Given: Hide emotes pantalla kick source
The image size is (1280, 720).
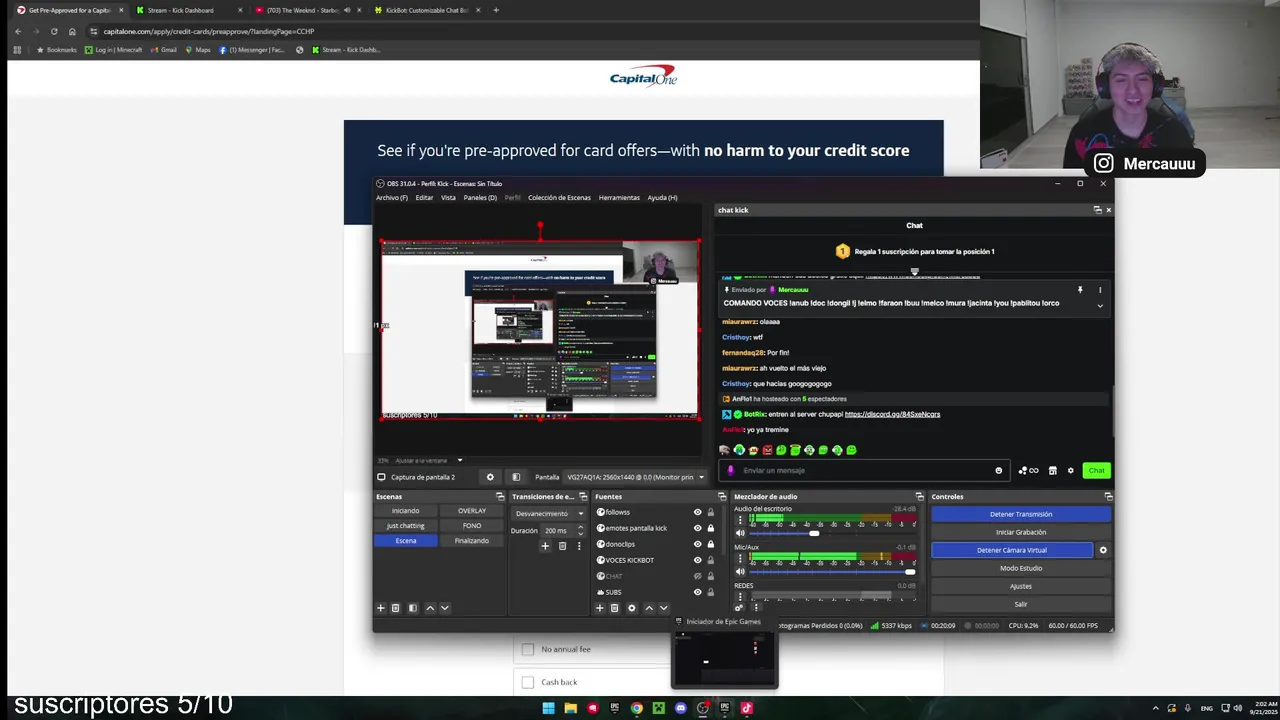Looking at the screenshot, I should click(x=698, y=528).
